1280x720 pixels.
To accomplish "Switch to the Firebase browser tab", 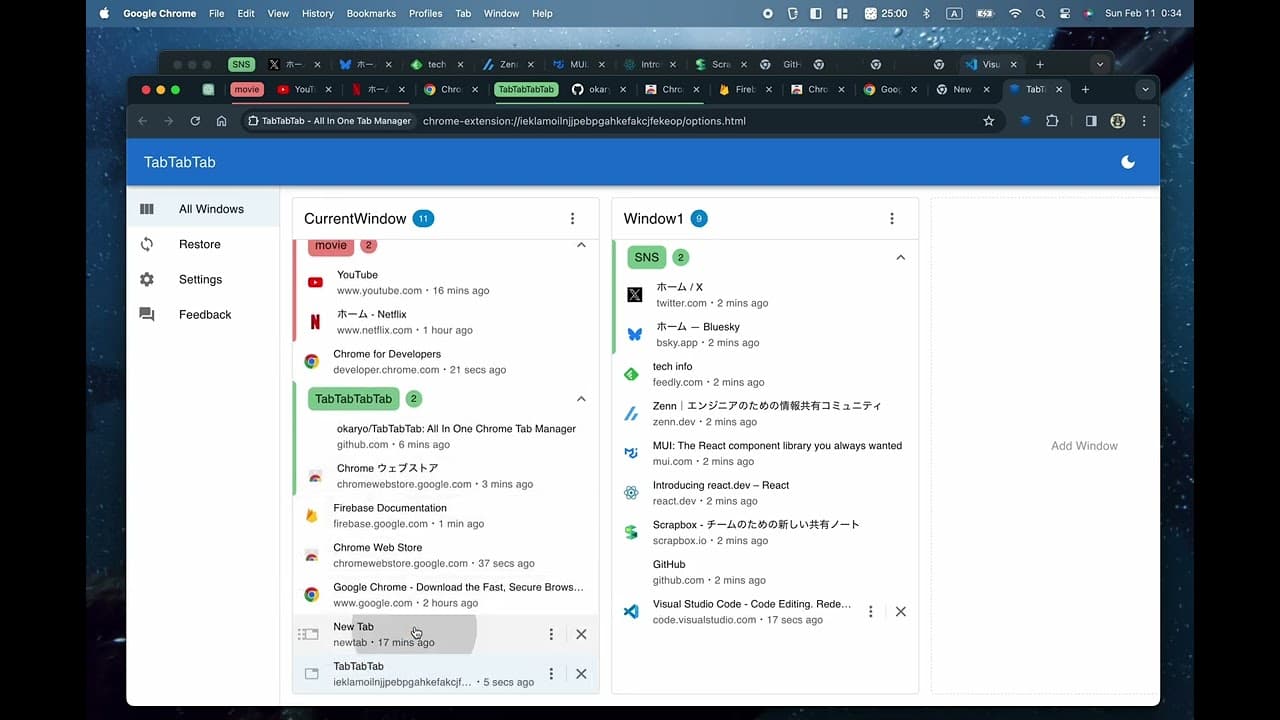I will tap(745, 89).
